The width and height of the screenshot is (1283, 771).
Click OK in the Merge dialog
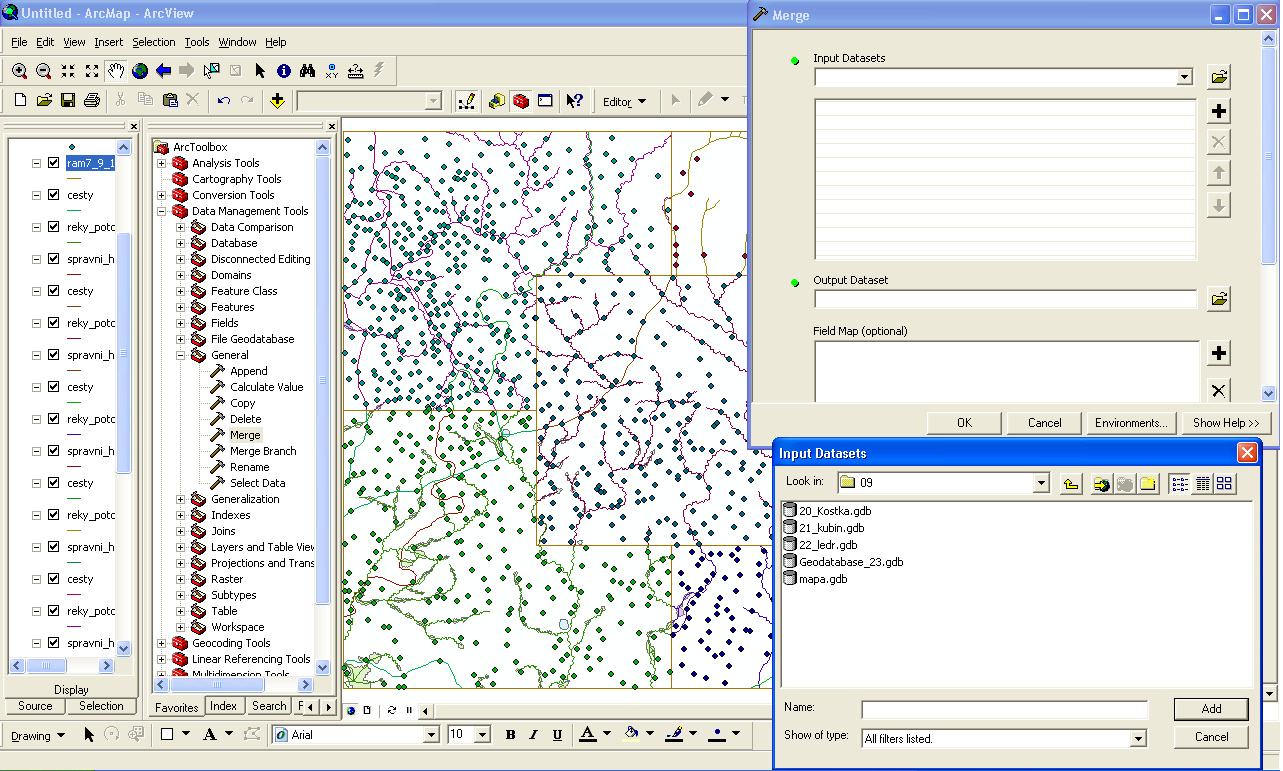(x=964, y=423)
